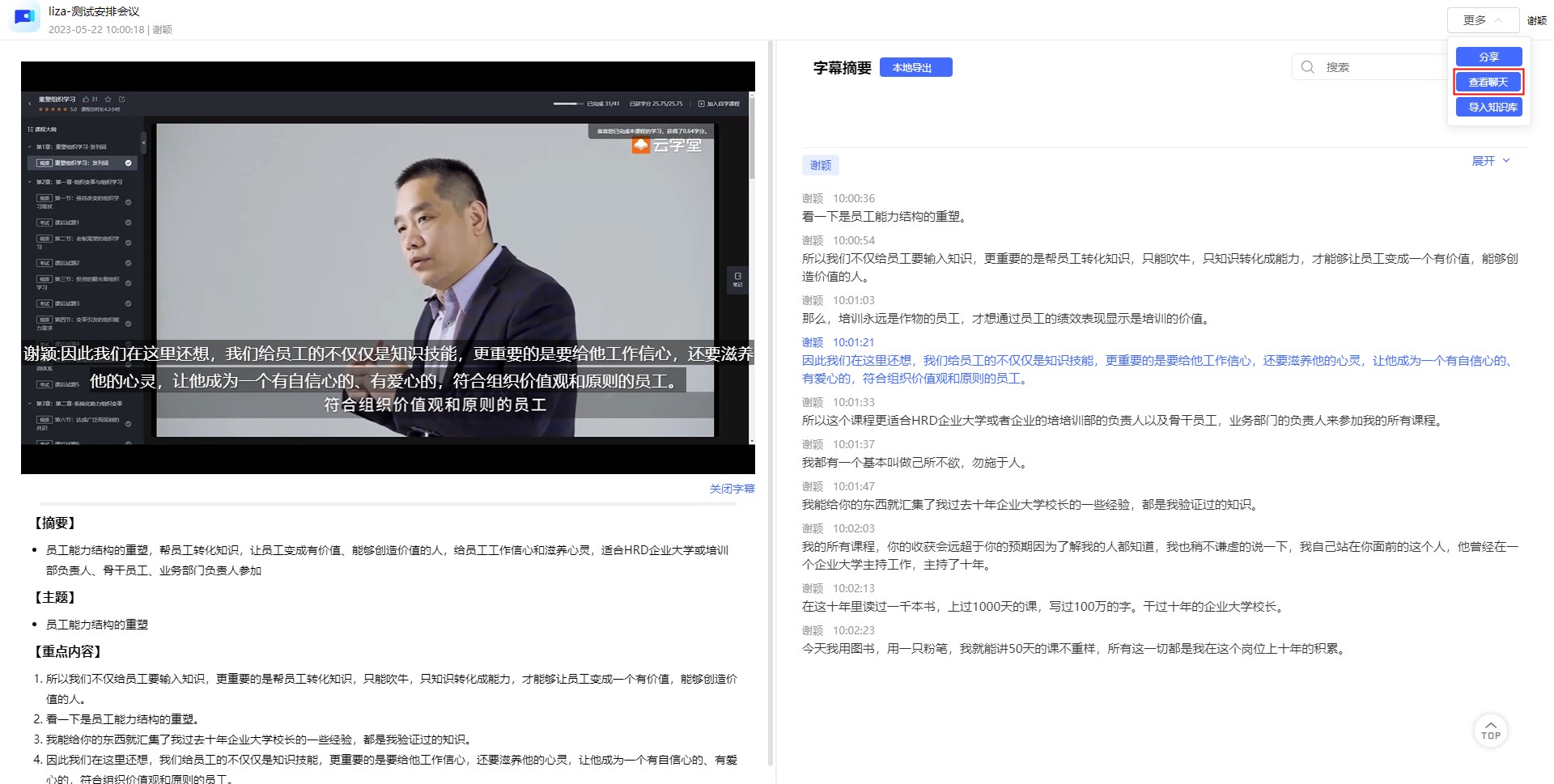The image size is (1554, 784).
Task: Click the TOP back-to-top icon
Action: (1490, 731)
